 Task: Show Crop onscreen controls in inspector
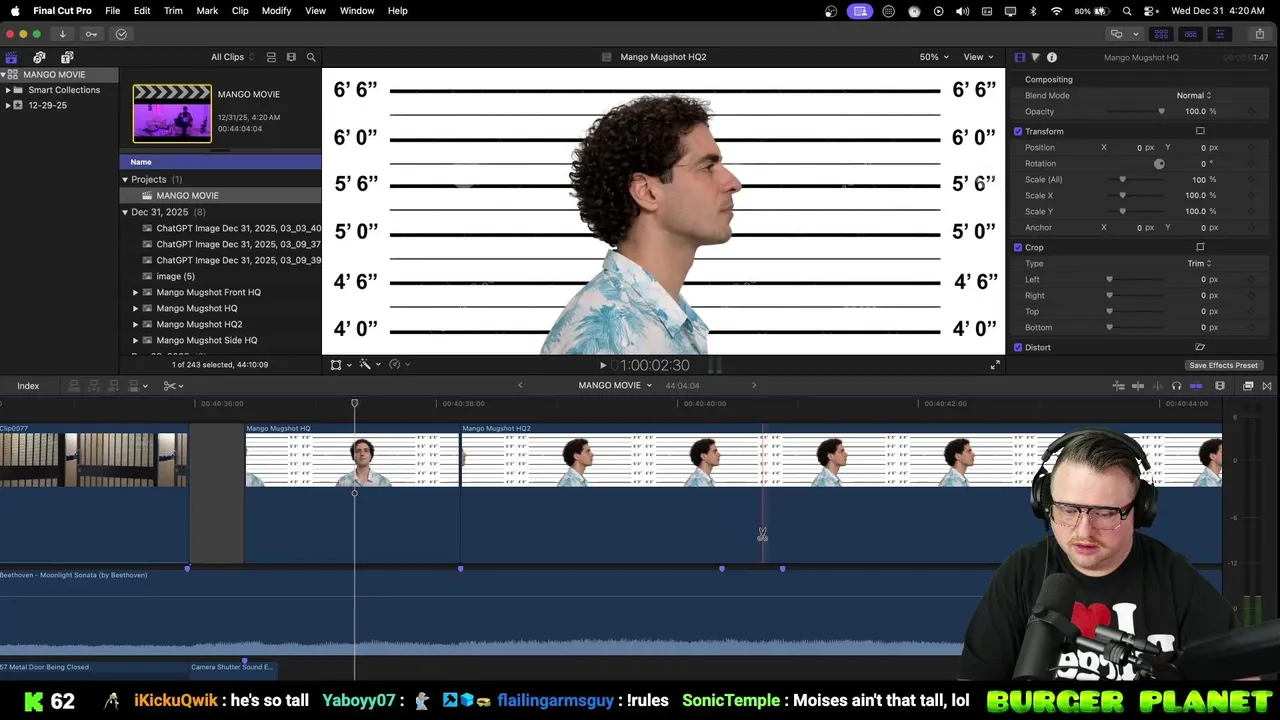pyautogui.click(x=1200, y=247)
